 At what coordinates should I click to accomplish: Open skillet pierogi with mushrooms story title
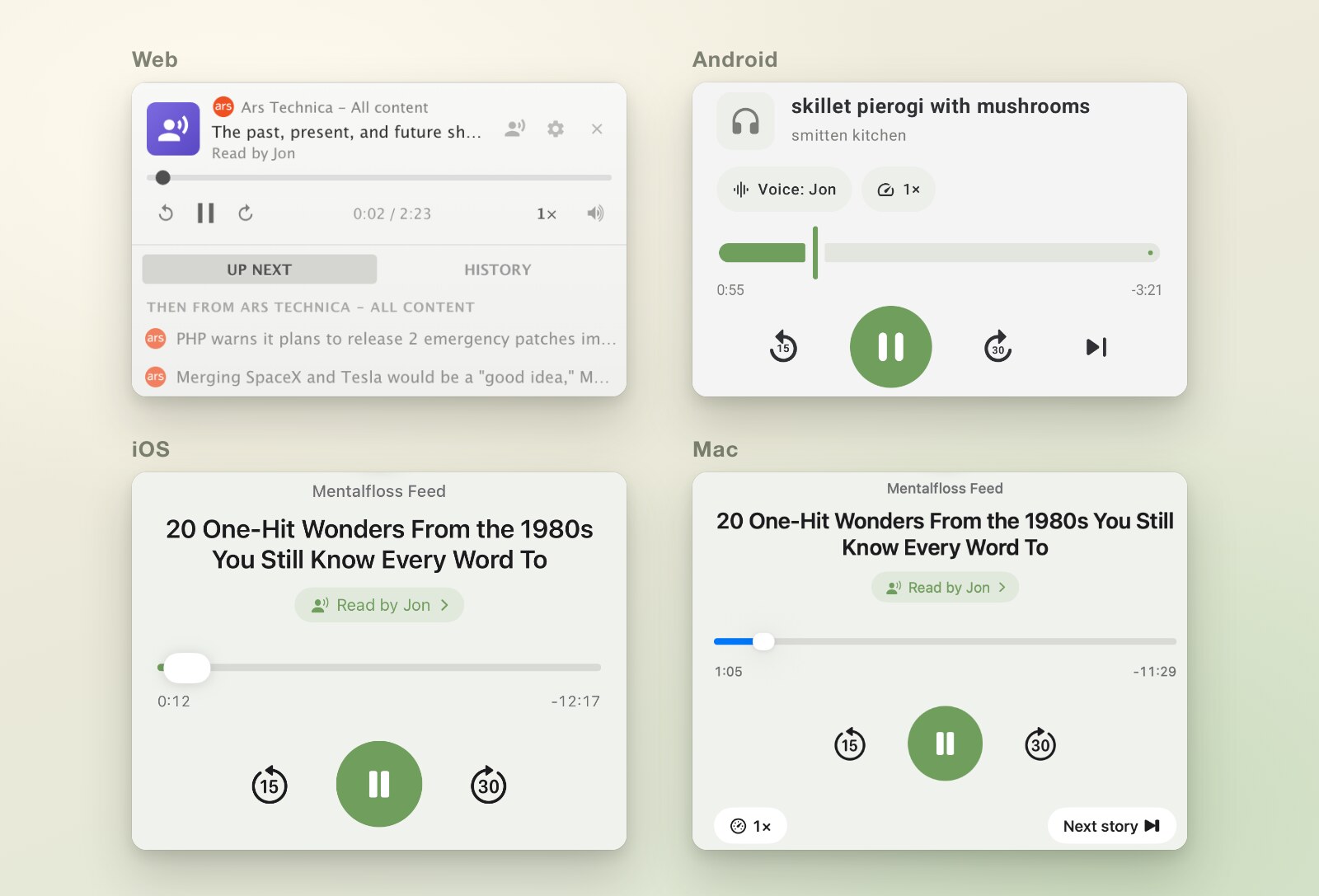[x=940, y=106]
